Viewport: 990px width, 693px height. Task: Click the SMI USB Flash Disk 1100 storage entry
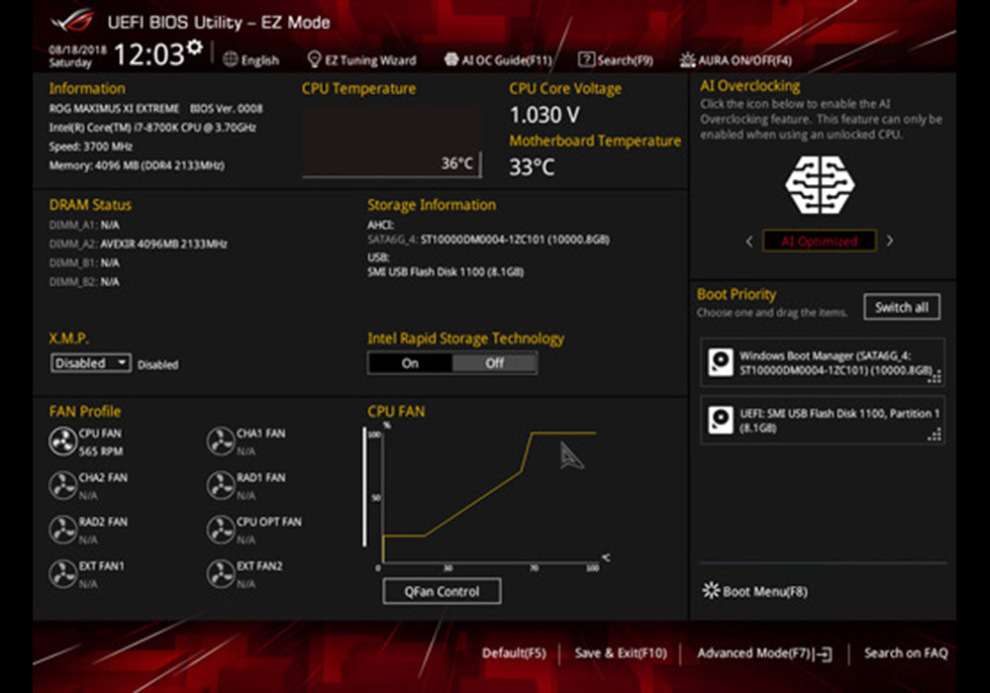[446, 272]
